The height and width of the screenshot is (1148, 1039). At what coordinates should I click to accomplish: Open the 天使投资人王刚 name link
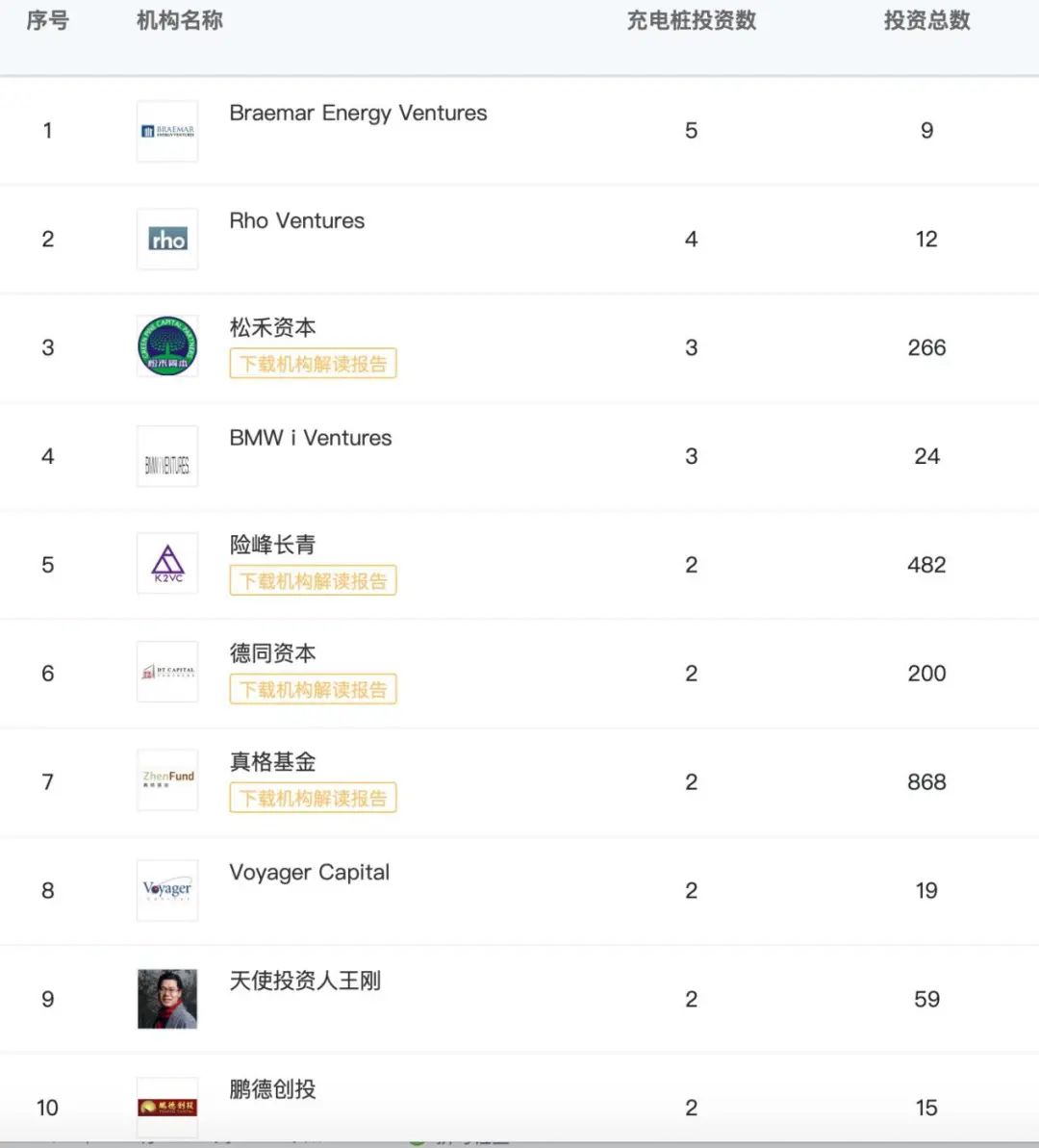tap(305, 981)
